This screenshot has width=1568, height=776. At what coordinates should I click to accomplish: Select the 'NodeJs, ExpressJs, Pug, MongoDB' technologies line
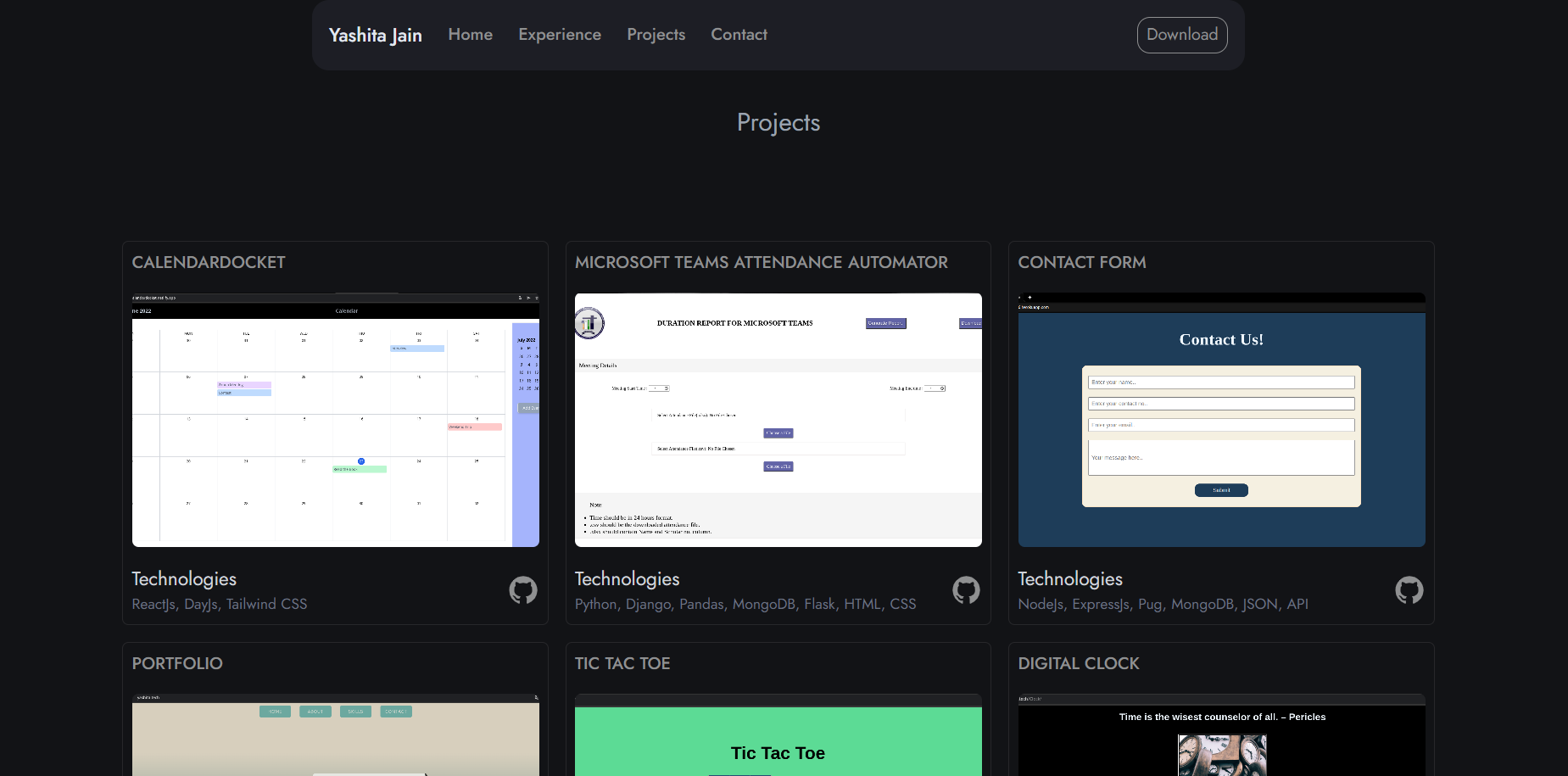pos(1163,604)
